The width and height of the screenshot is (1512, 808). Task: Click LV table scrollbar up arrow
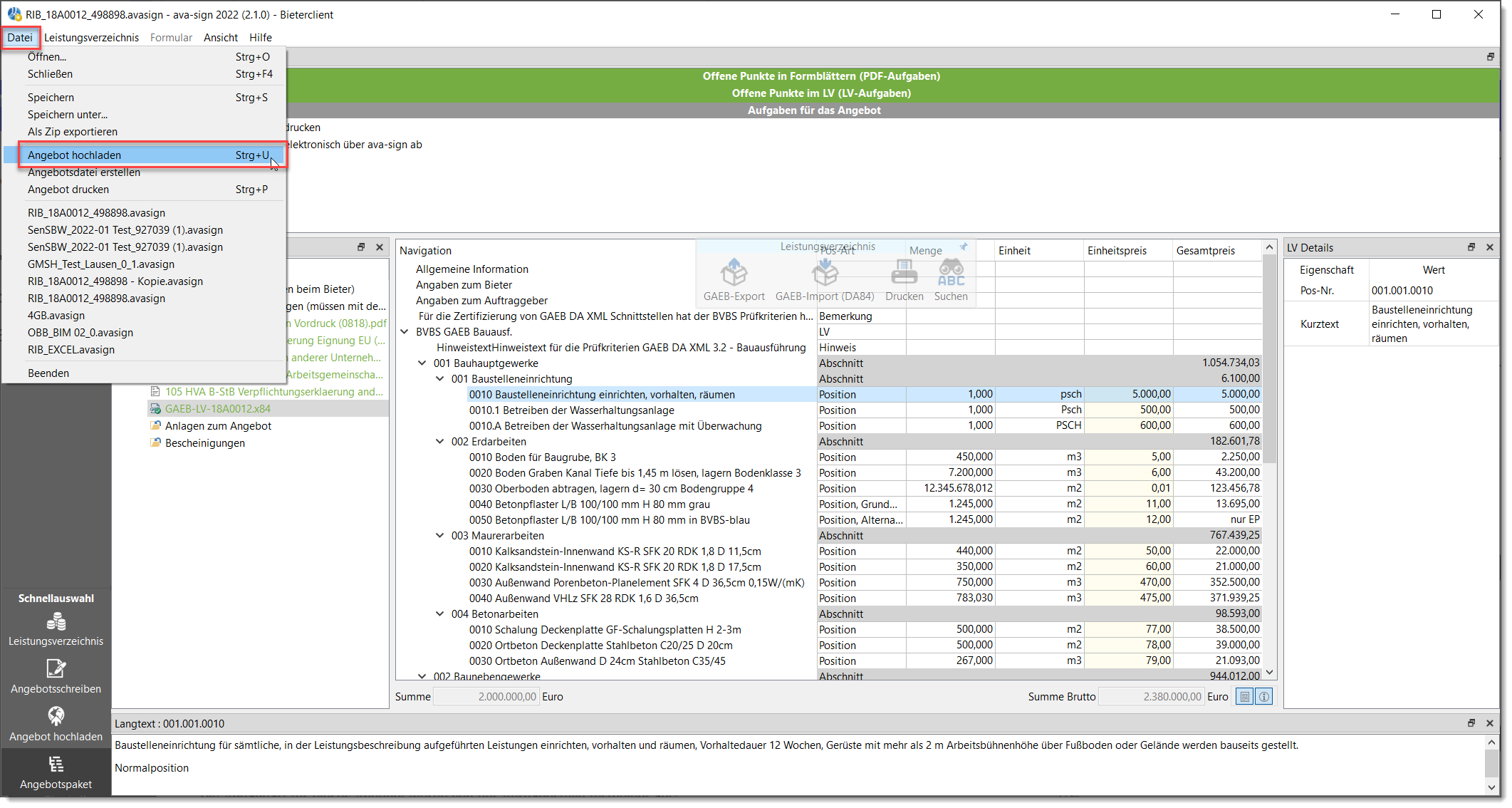click(1269, 247)
